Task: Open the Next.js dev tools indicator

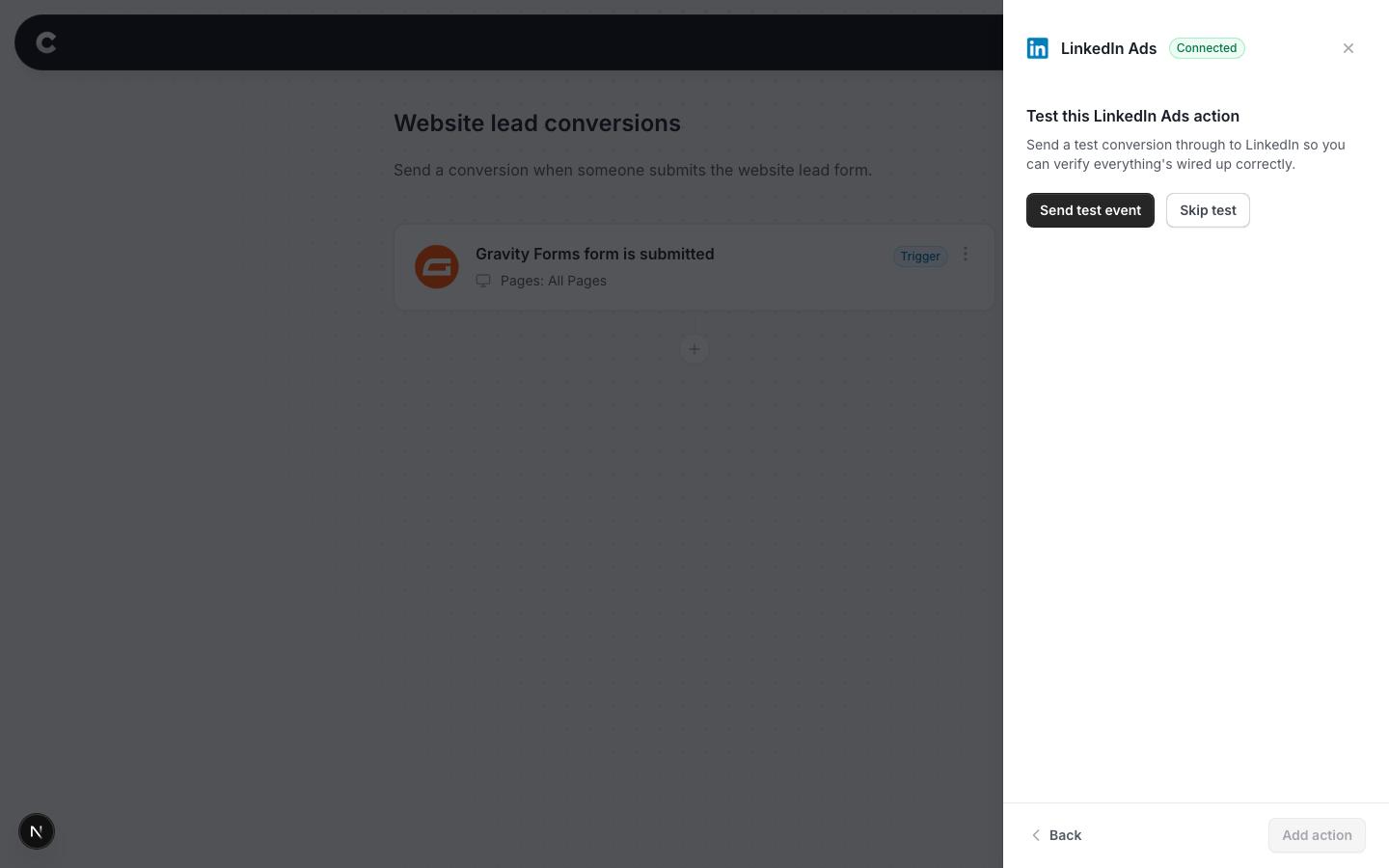Action: click(x=37, y=831)
